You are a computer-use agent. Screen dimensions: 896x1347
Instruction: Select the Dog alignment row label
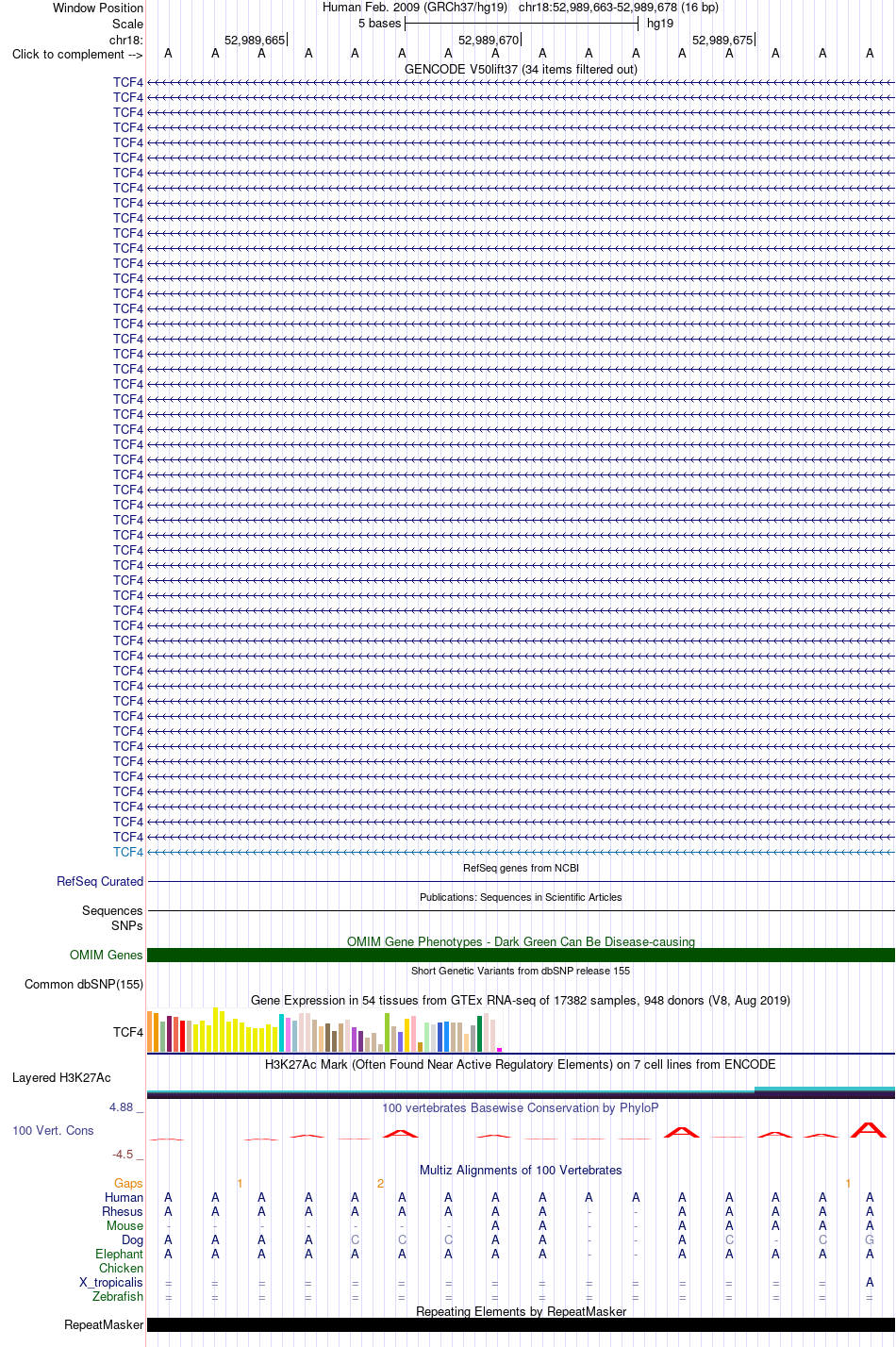click(133, 1239)
